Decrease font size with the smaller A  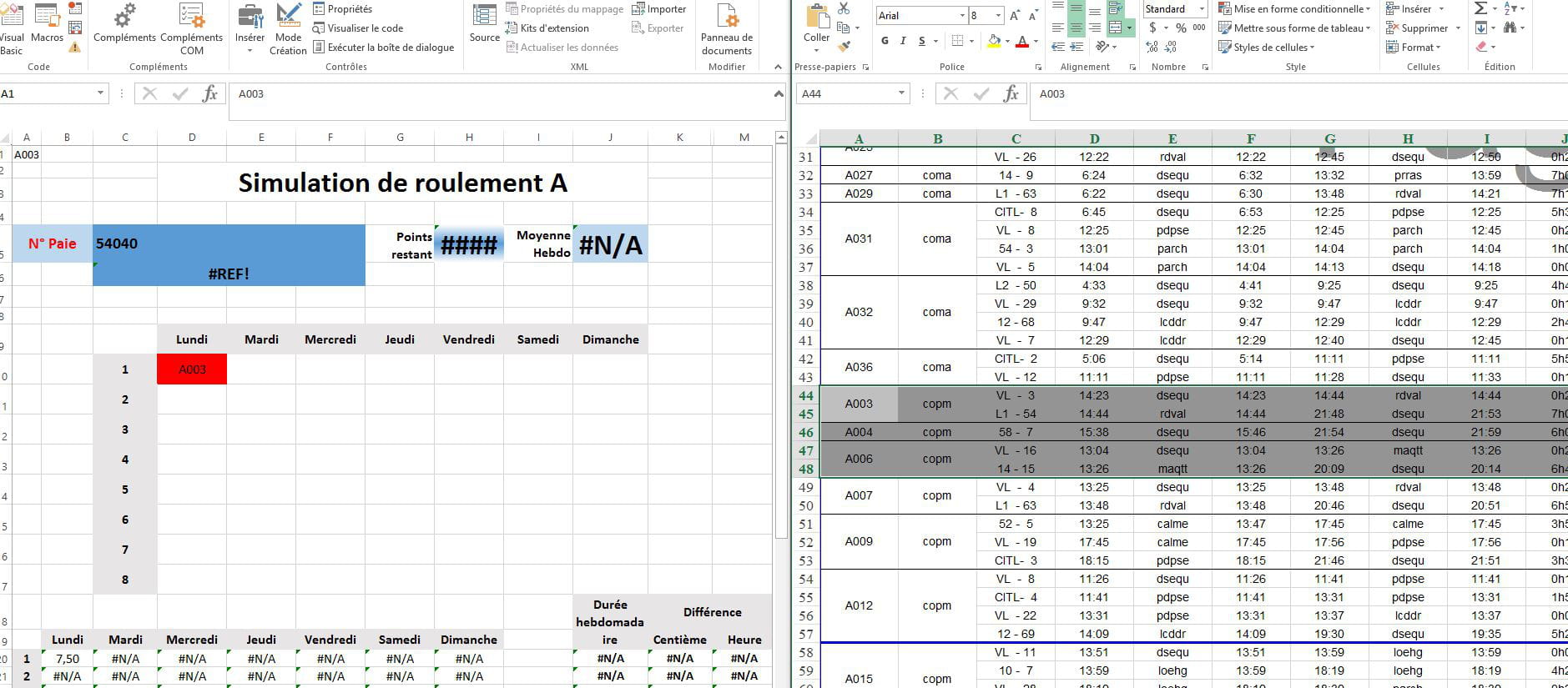click(x=1033, y=16)
